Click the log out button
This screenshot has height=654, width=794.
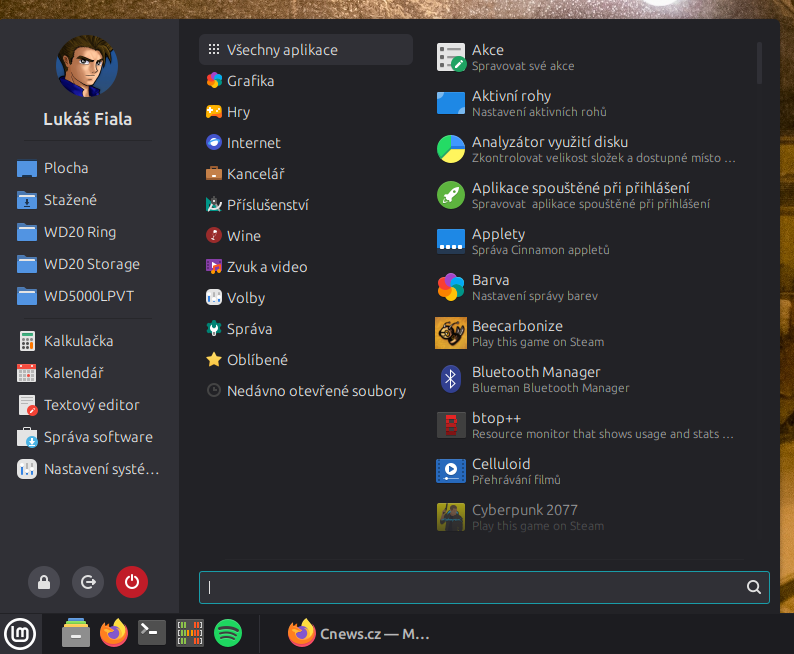coord(88,582)
